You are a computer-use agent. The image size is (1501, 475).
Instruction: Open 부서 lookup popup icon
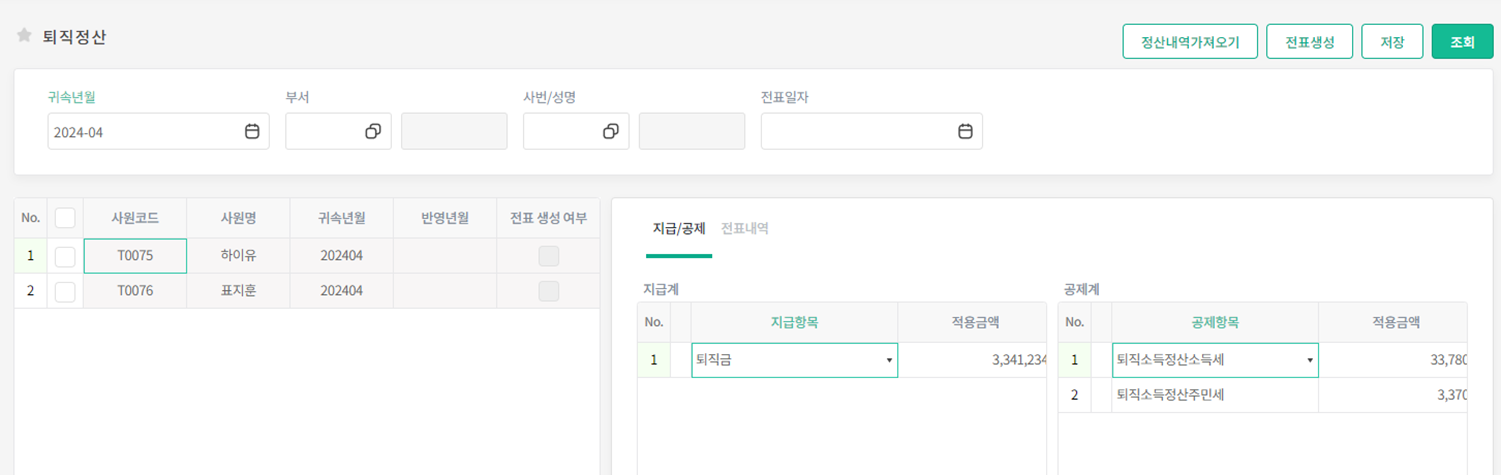373,132
